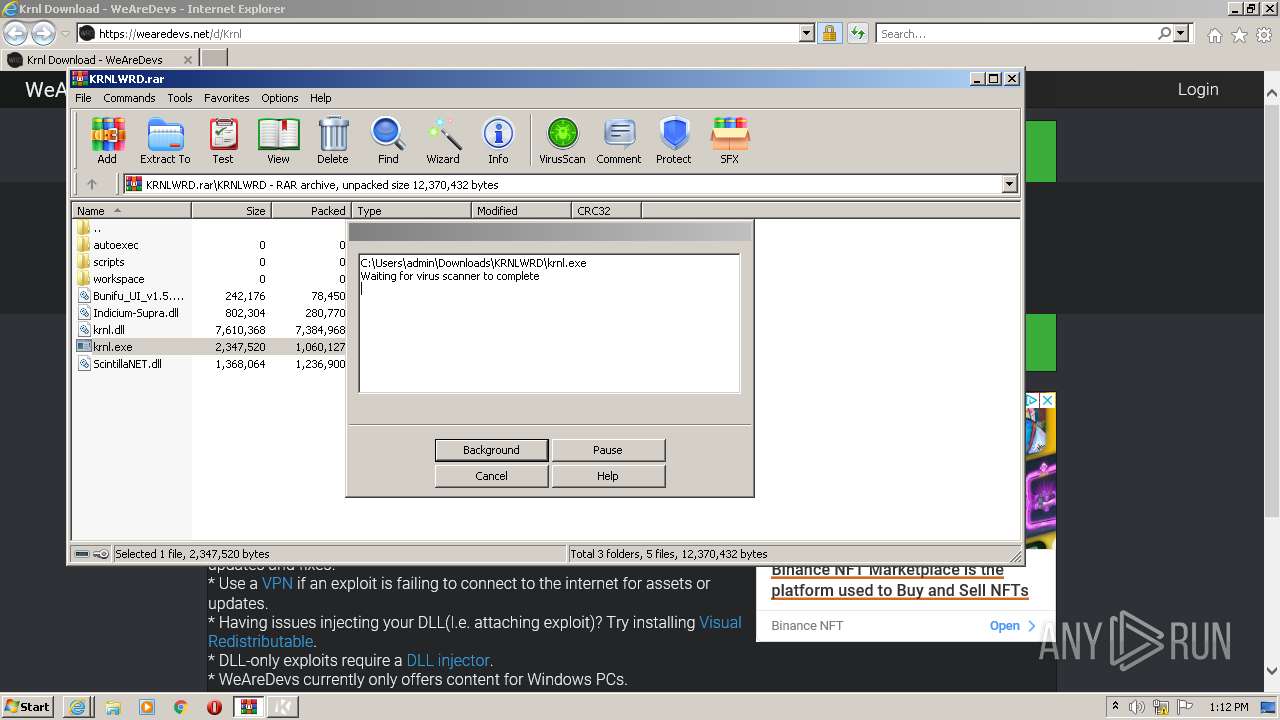Click the drive icon in WinRAR status bar

tap(82, 554)
